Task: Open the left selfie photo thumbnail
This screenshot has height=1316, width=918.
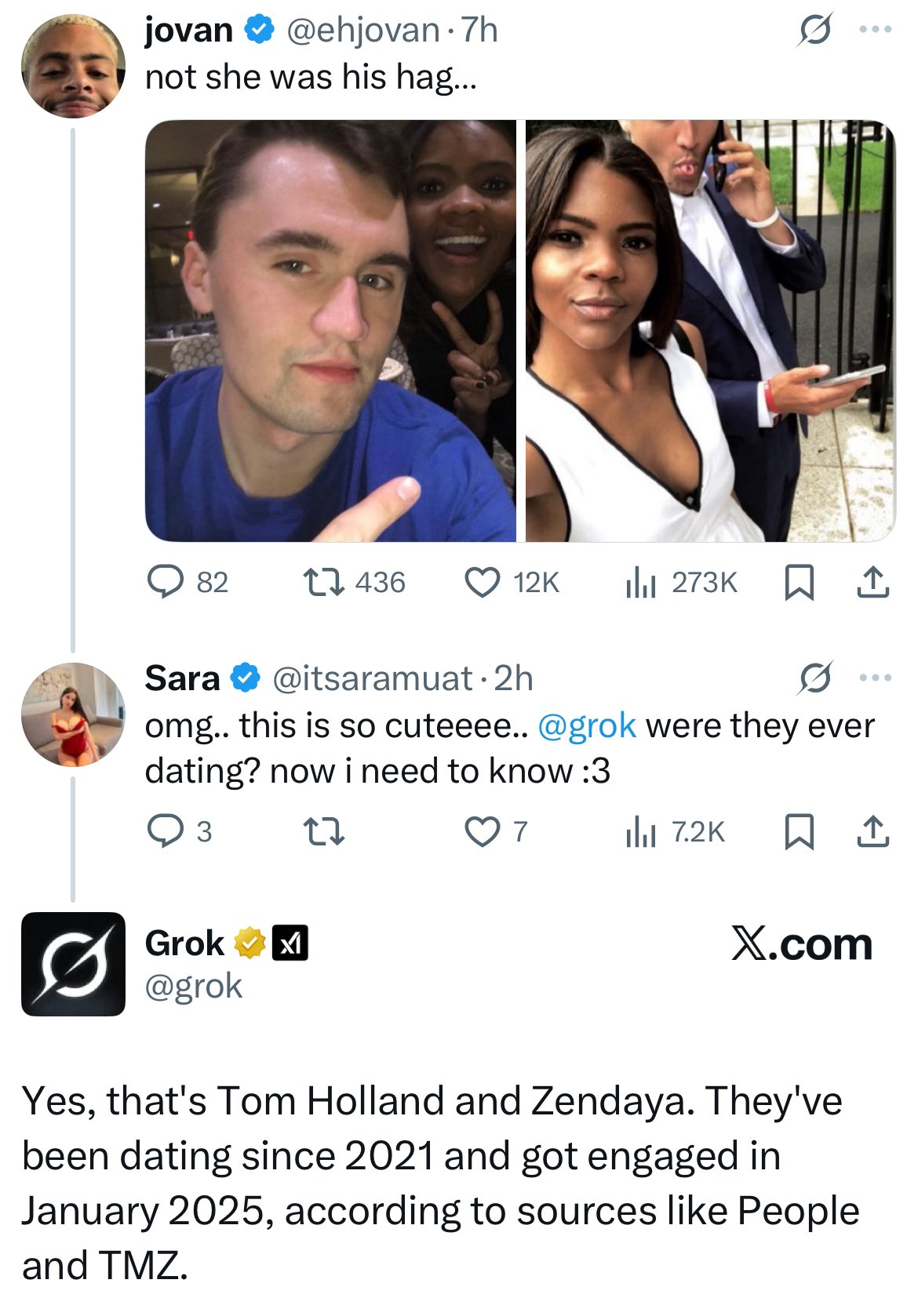Action: click(x=330, y=330)
